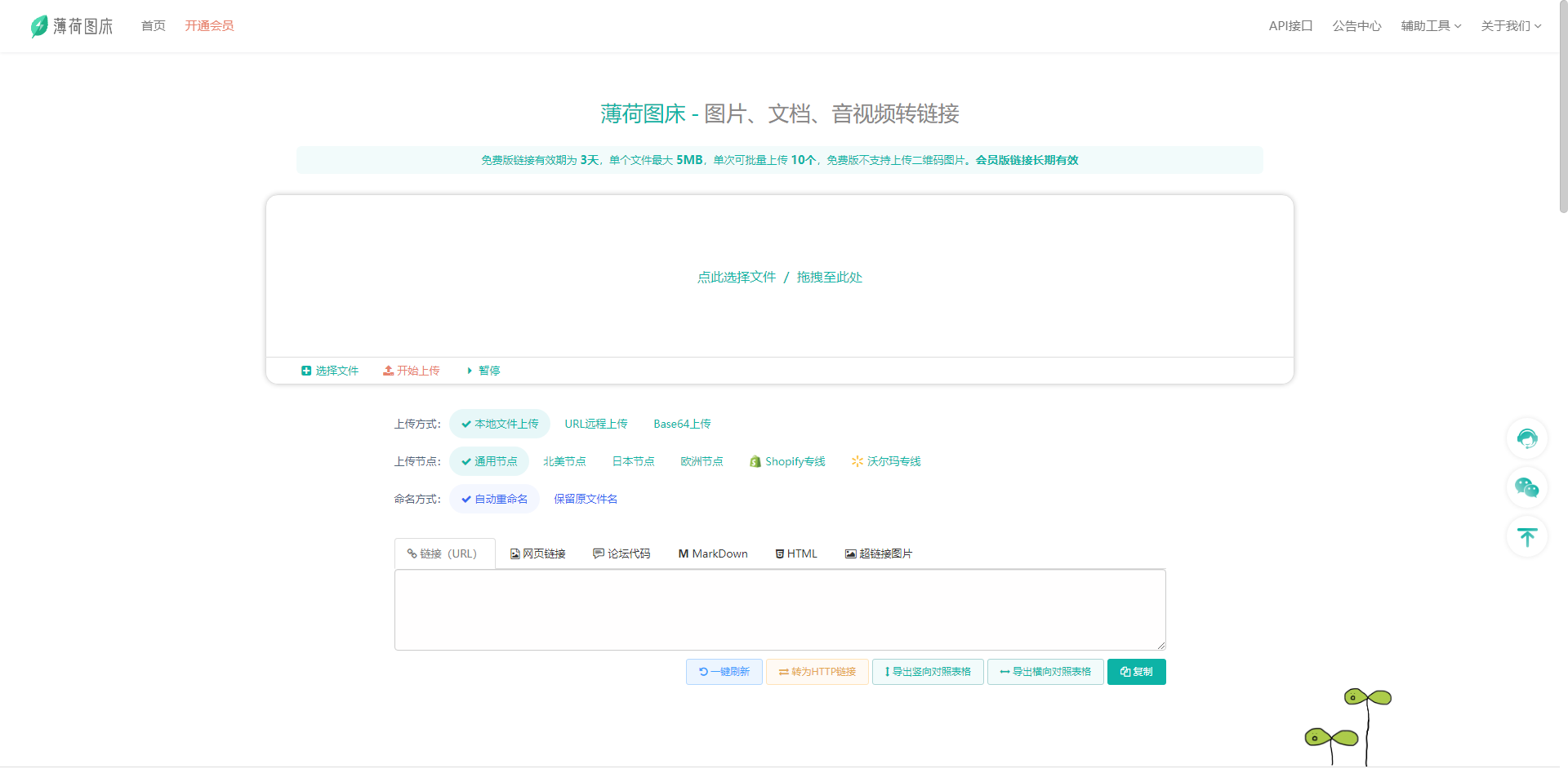This screenshot has width=1568, height=769.
Task: Switch to the MarkDown tab
Action: pyautogui.click(x=713, y=553)
